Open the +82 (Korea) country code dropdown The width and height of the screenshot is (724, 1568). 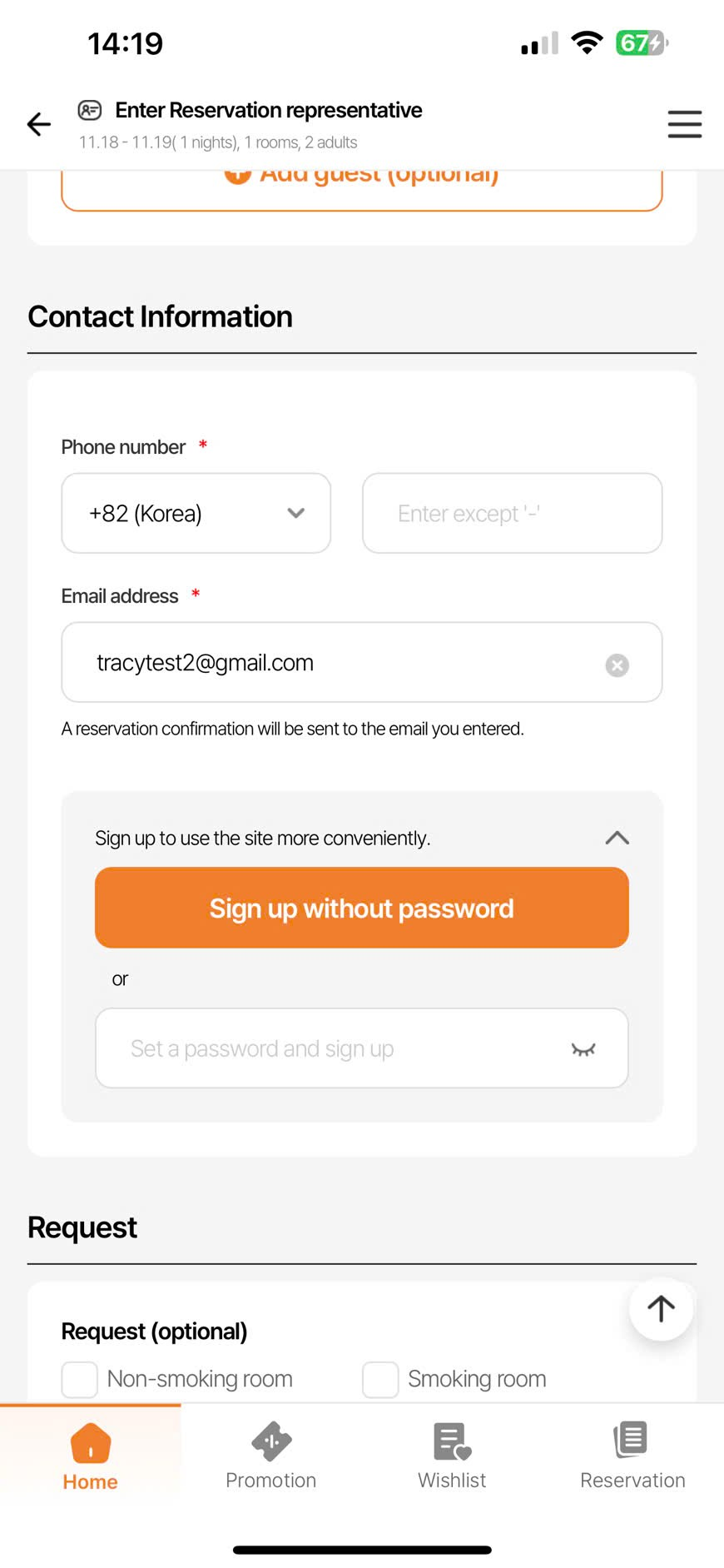pyautogui.click(x=196, y=514)
